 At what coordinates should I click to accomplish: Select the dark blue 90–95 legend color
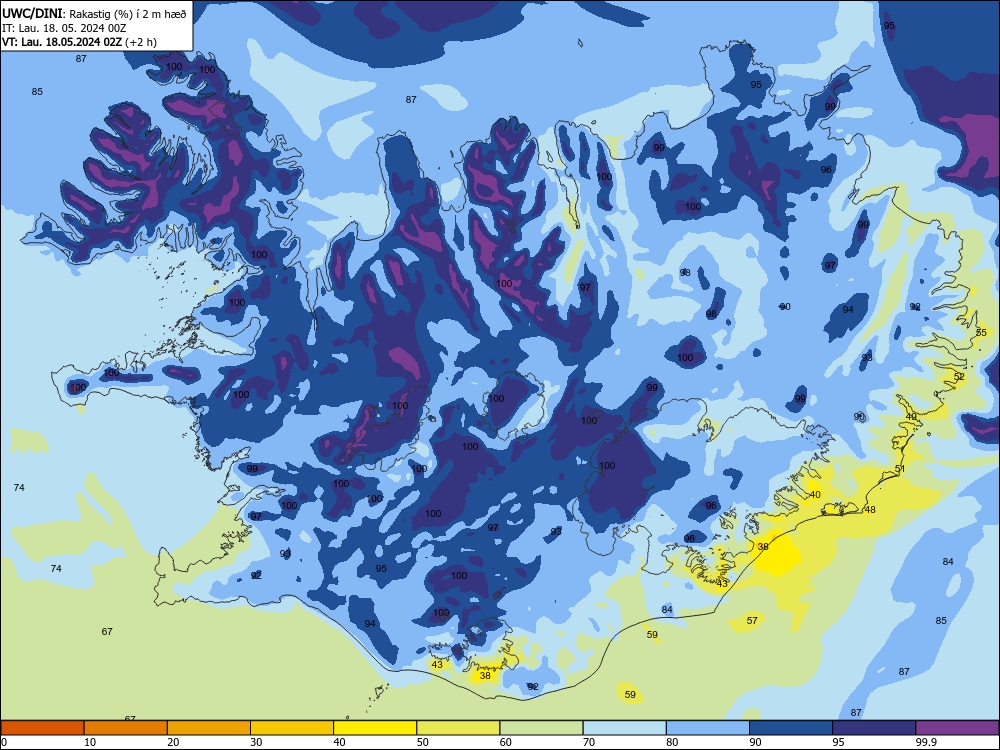point(791,728)
